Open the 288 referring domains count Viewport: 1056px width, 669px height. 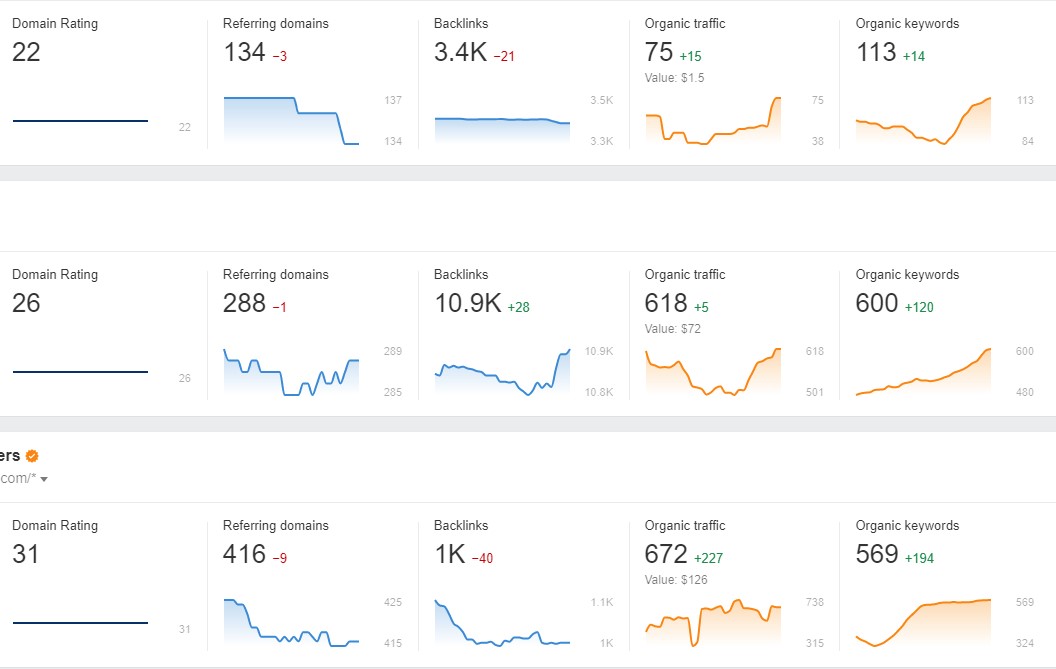click(244, 304)
